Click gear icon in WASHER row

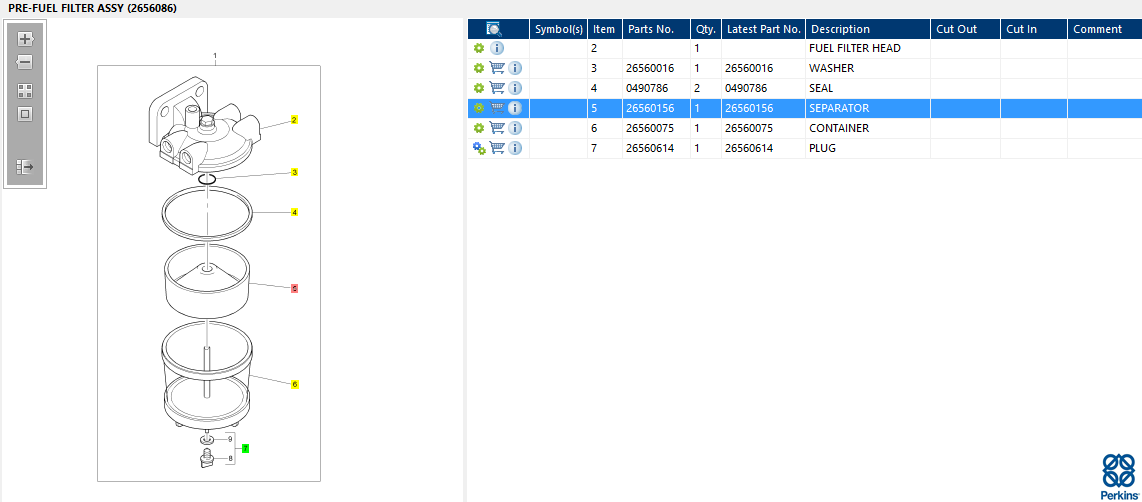point(479,68)
